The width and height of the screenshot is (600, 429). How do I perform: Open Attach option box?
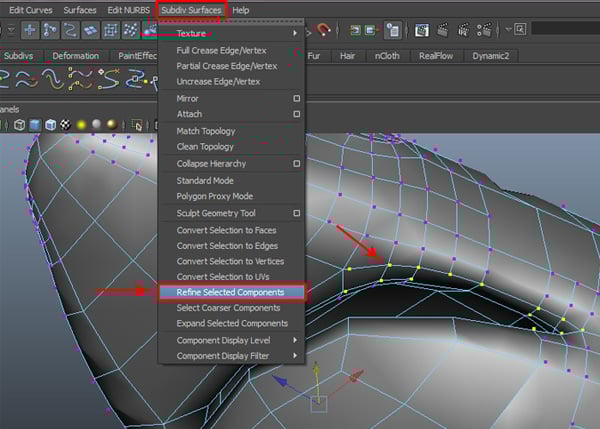pos(296,115)
